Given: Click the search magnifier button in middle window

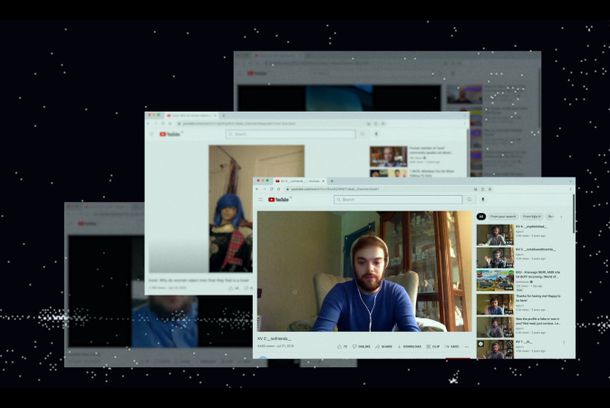Looking at the screenshot, I should (x=363, y=134).
